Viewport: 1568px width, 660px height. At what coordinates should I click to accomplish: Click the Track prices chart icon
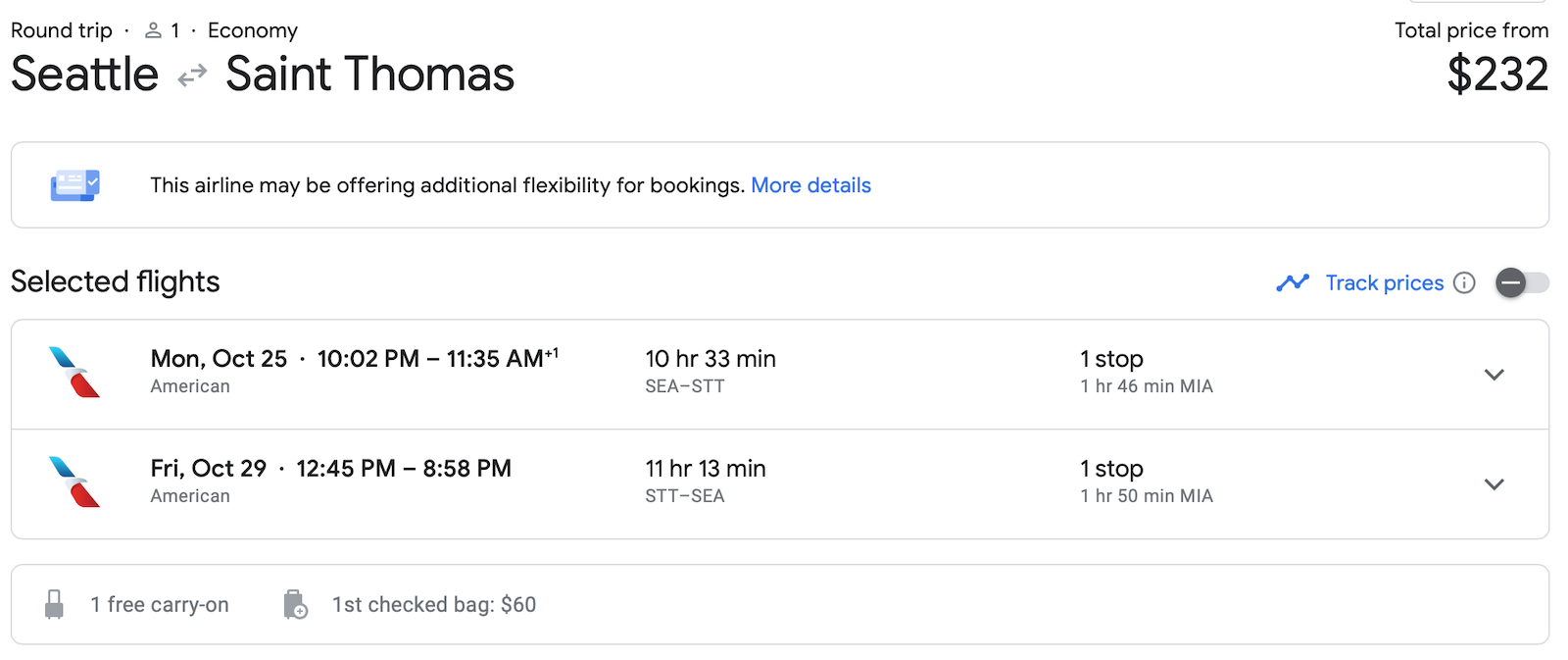point(1293,282)
